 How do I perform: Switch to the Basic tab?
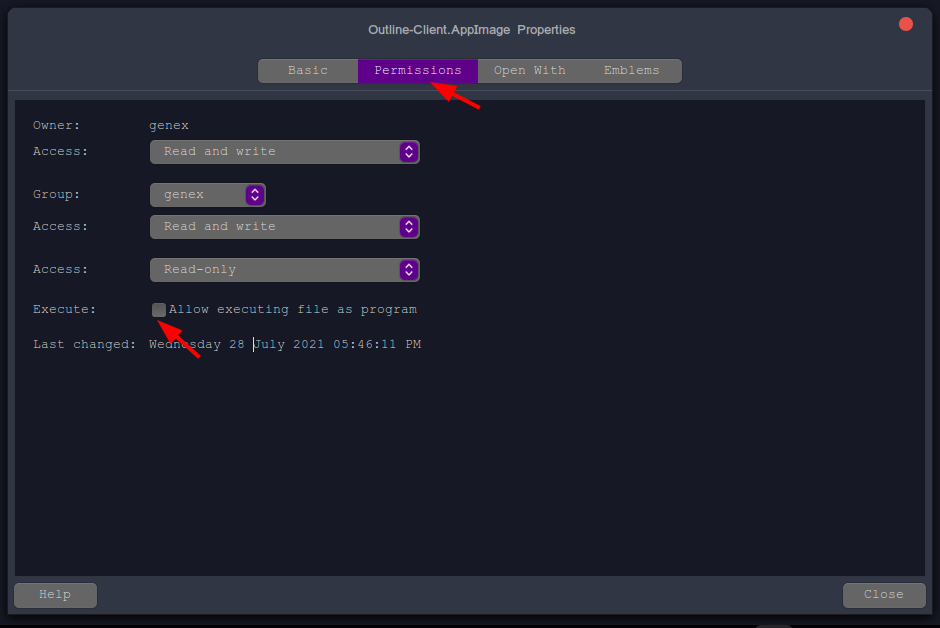[308, 71]
